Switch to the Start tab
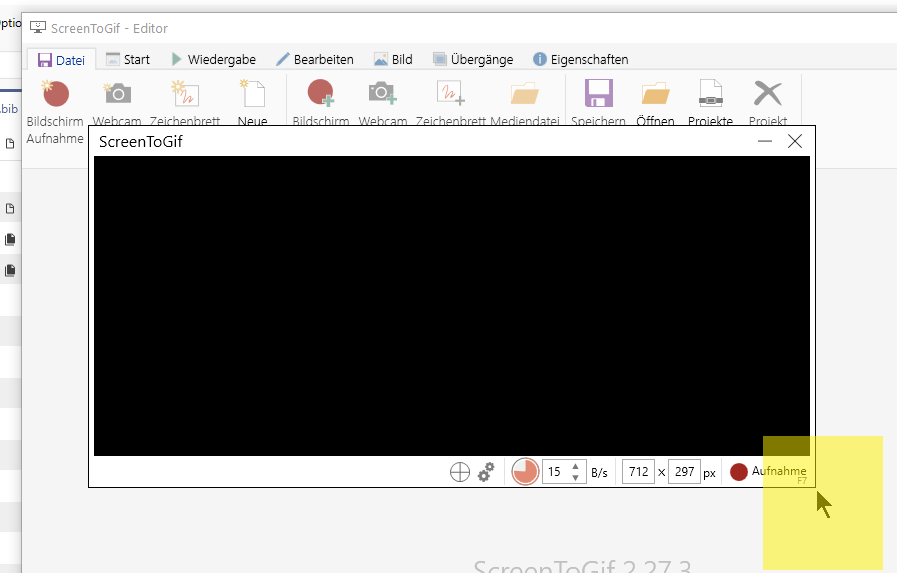The width and height of the screenshot is (897, 573). click(128, 59)
